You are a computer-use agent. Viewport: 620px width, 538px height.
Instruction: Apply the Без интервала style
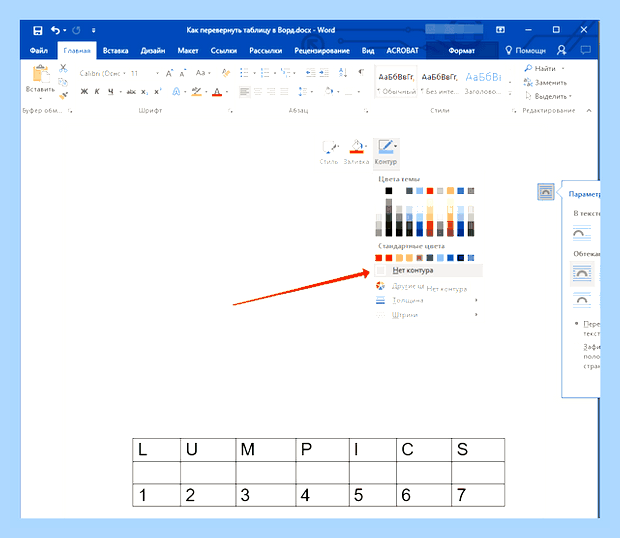click(x=439, y=82)
